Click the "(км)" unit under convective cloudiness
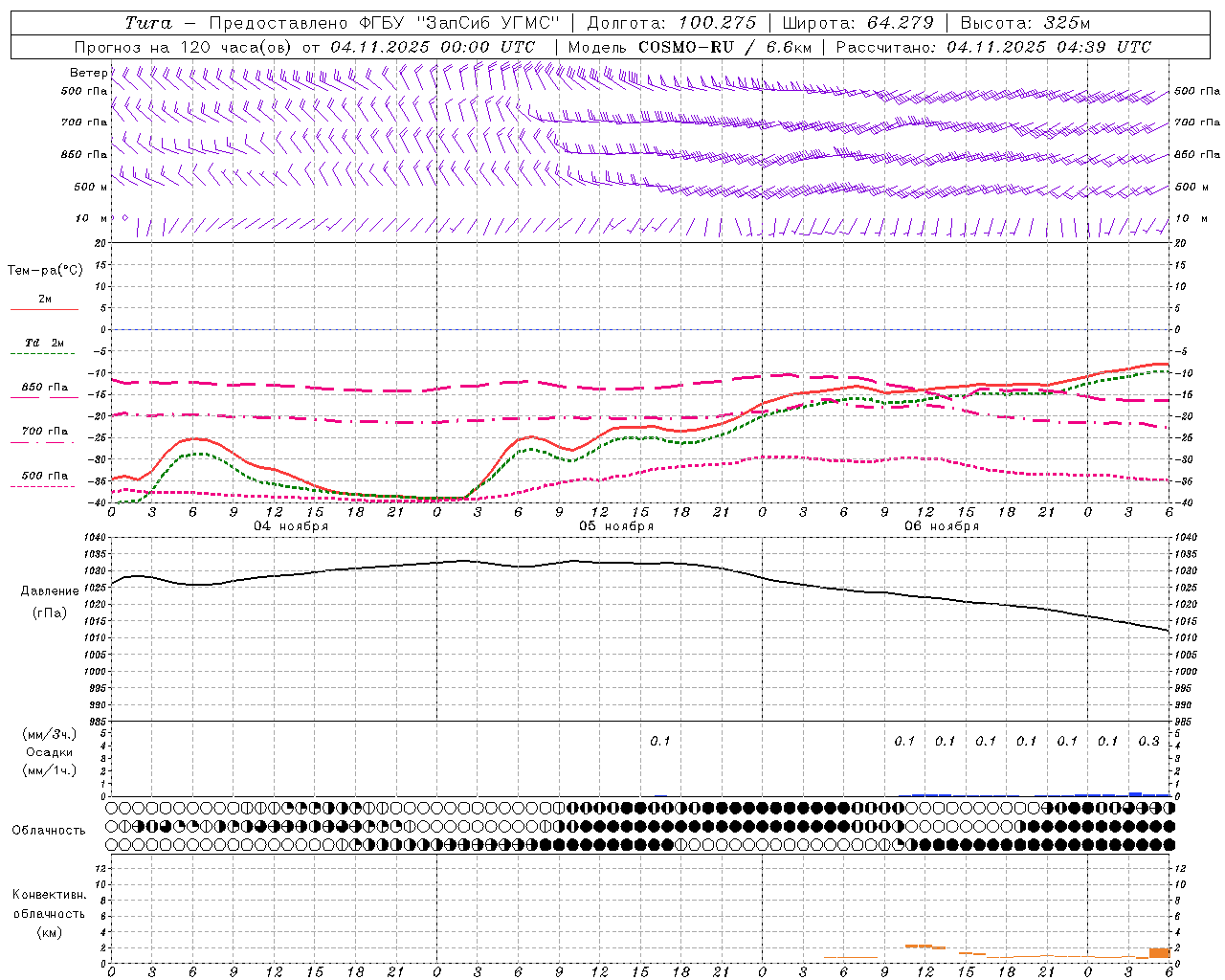Viewport: 1225px width, 980px height. pos(50,932)
